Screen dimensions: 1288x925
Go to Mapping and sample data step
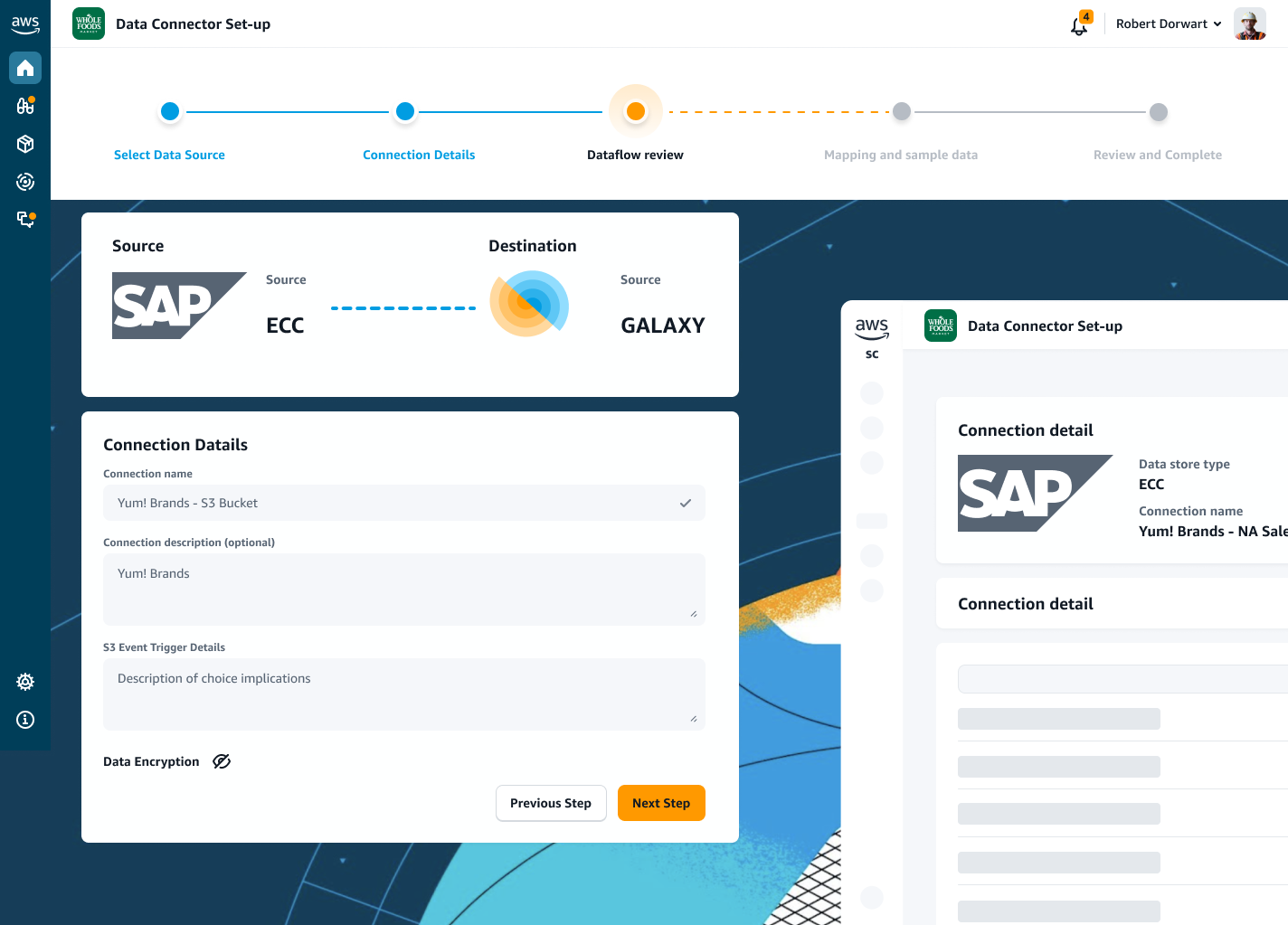901,155
